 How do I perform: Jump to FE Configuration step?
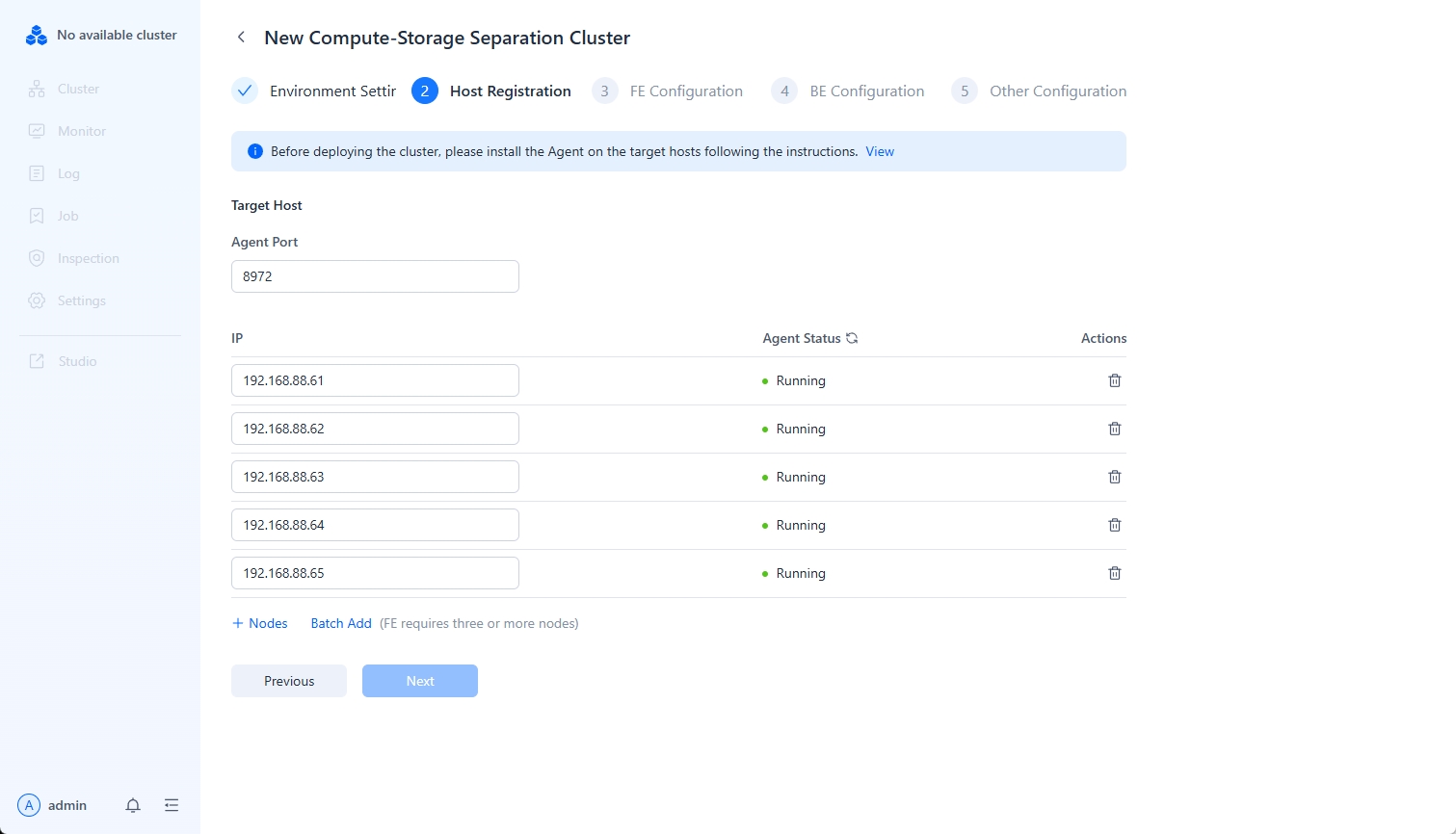(685, 91)
